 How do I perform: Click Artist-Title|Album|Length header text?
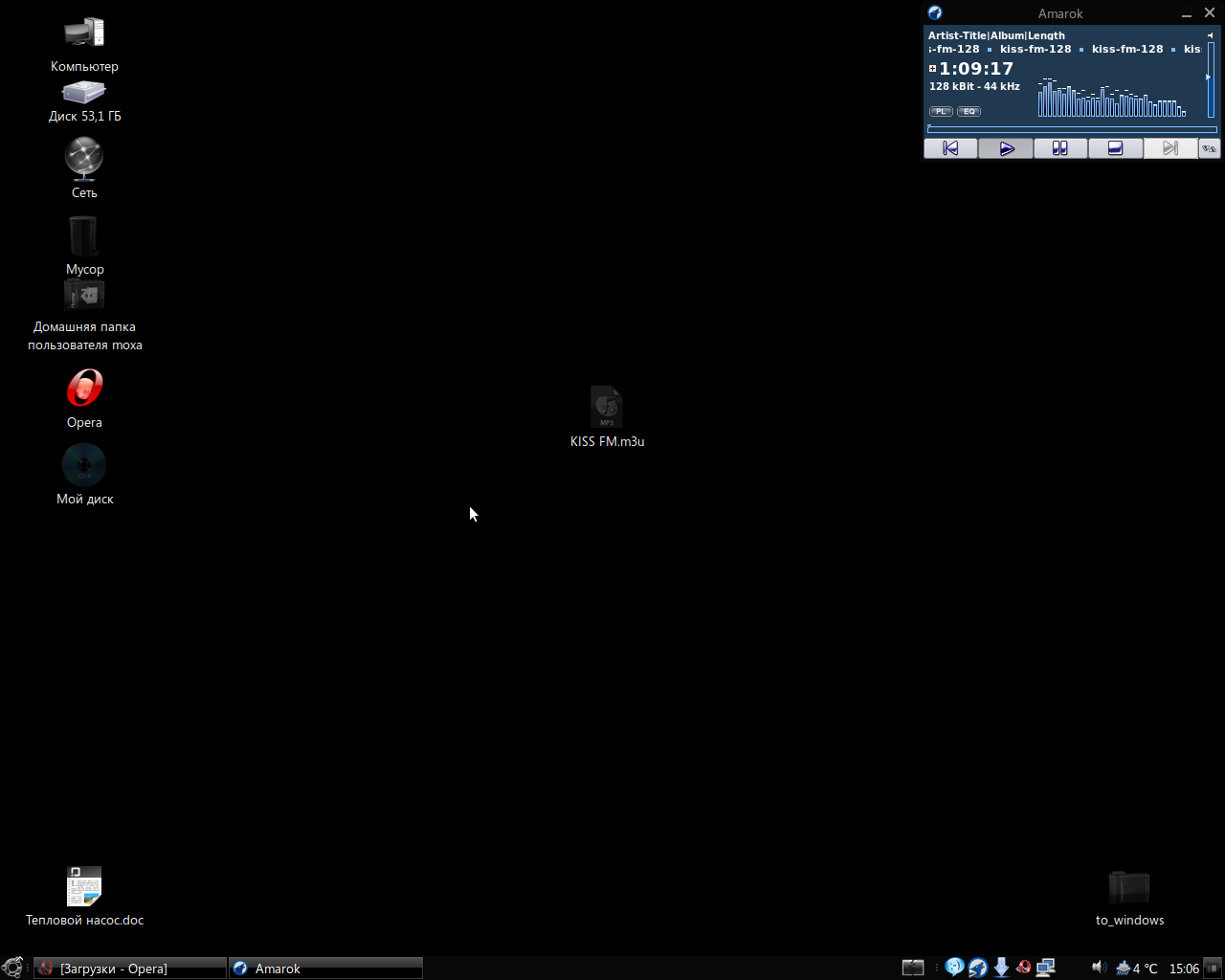996,35
